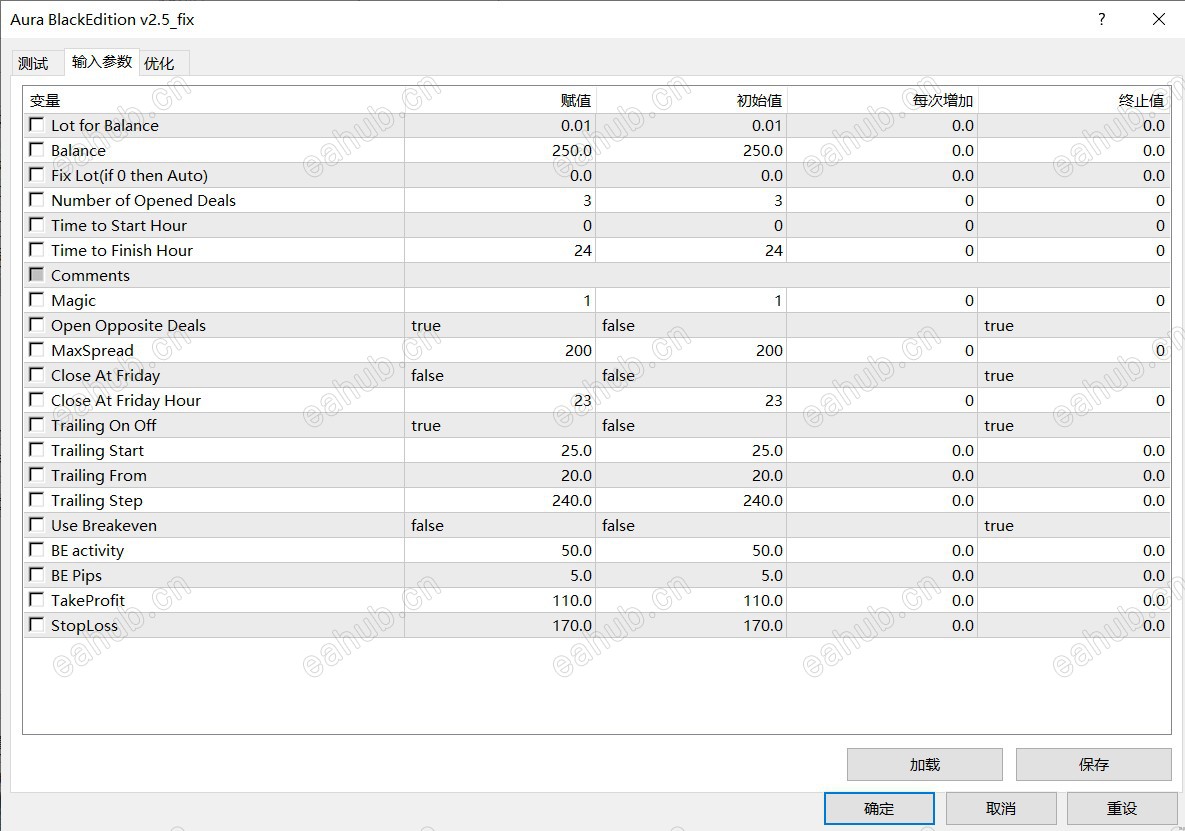
Task: Open the 优化 tab
Action: 159,63
